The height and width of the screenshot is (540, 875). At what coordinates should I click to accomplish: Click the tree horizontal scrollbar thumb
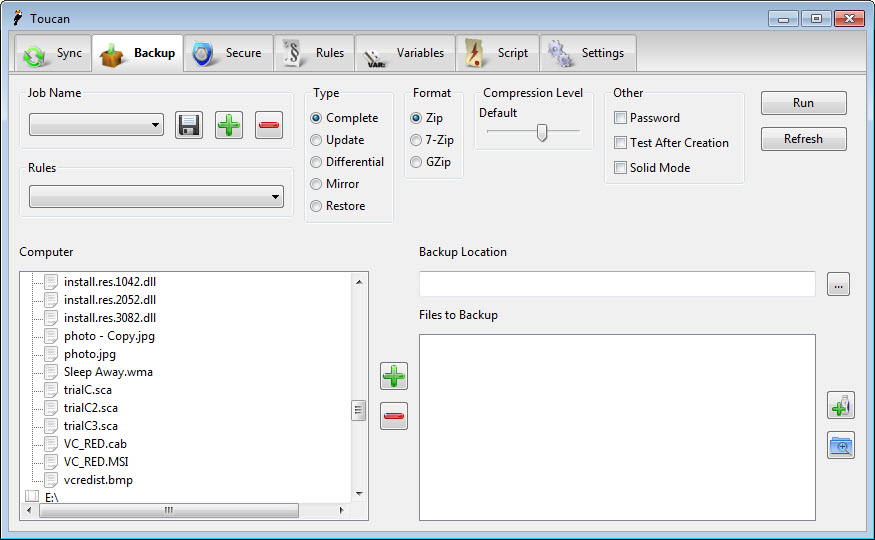click(169, 510)
